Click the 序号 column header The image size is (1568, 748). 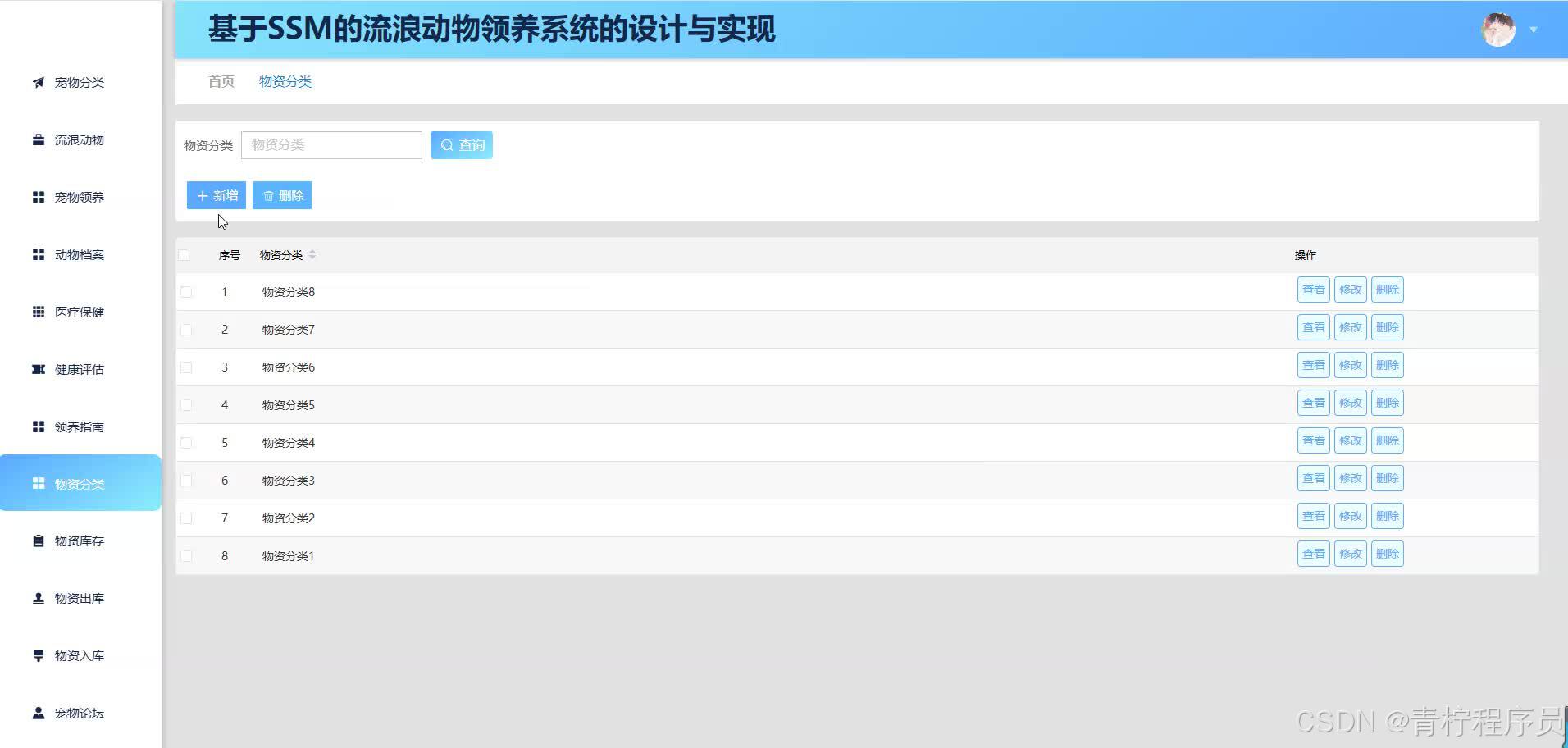(x=230, y=255)
